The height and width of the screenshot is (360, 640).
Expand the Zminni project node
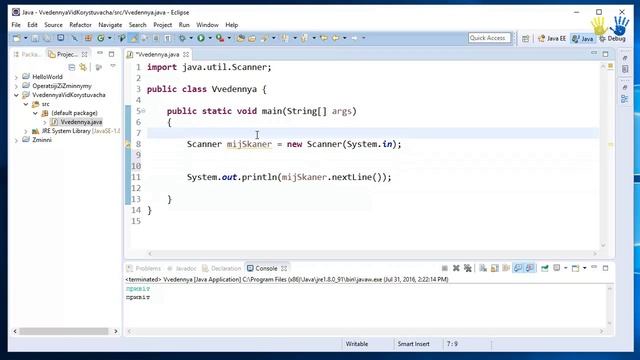[16, 140]
